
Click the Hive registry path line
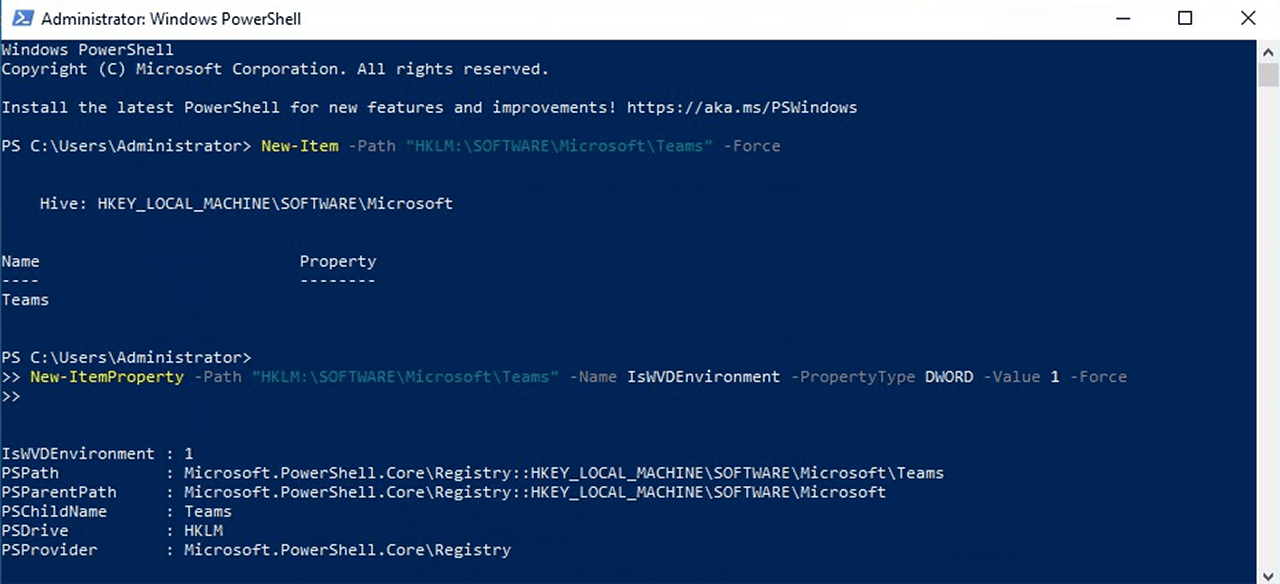(246, 204)
